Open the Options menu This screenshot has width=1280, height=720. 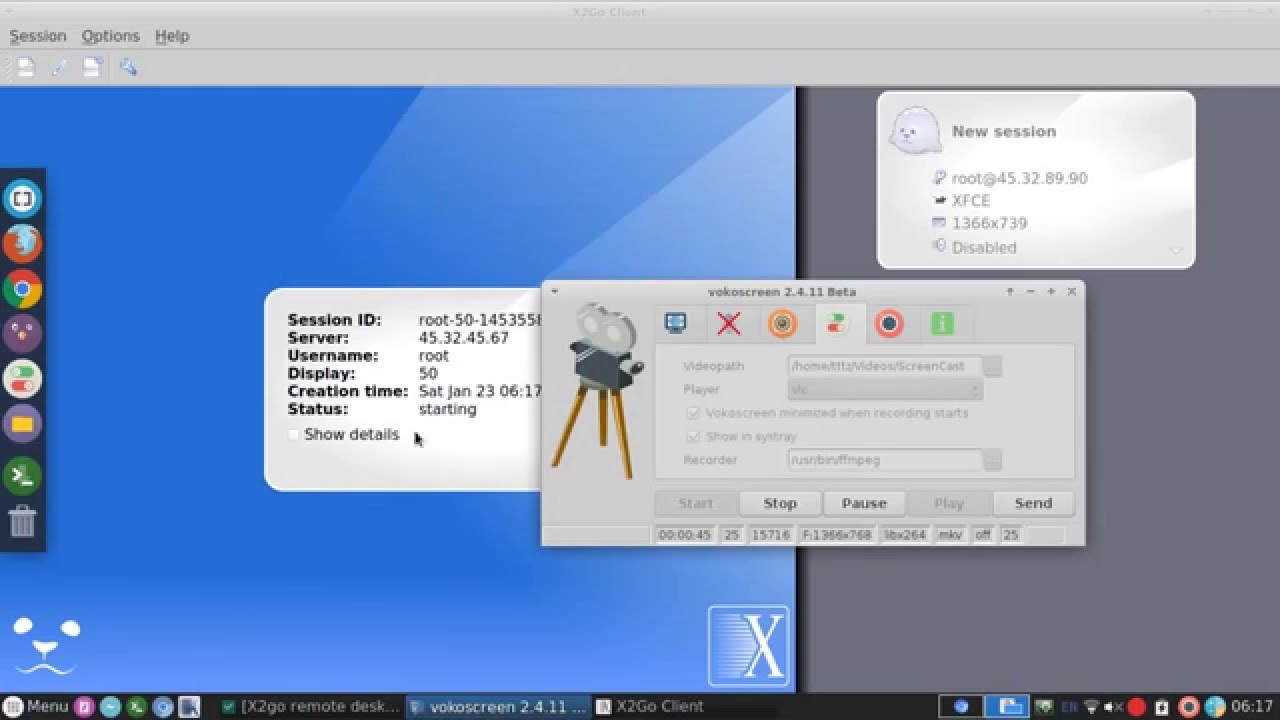(111, 36)
